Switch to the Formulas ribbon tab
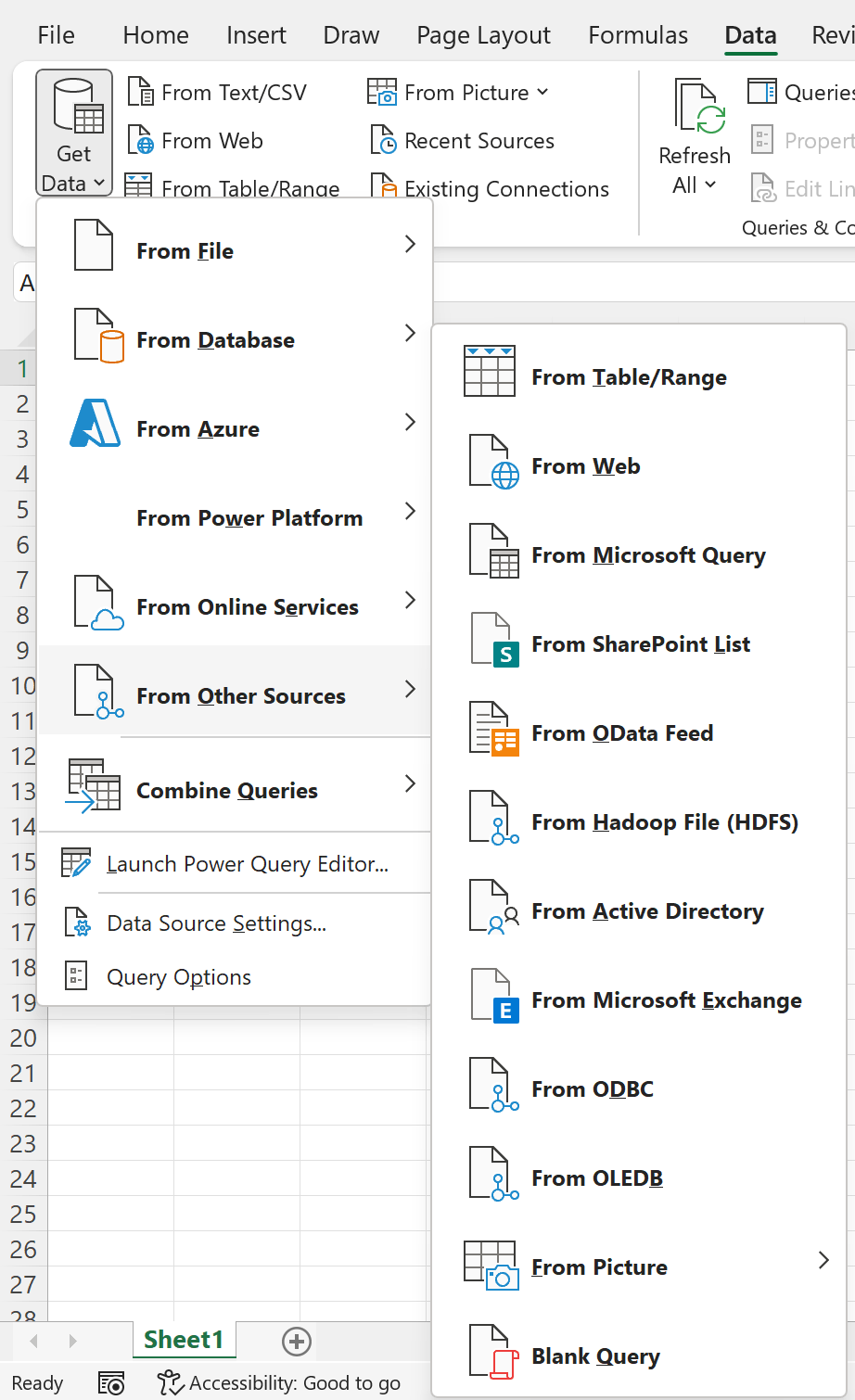Image resolution: width=855 pixels, height=1400 pixels. point(638,35)
